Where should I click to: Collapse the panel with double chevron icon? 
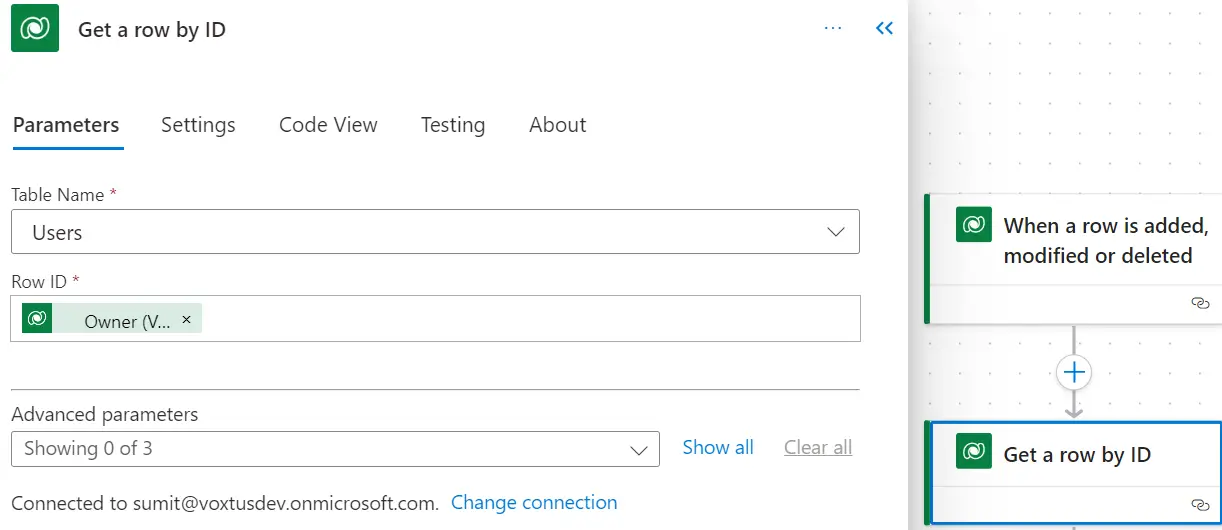click(x=884, y=29)
